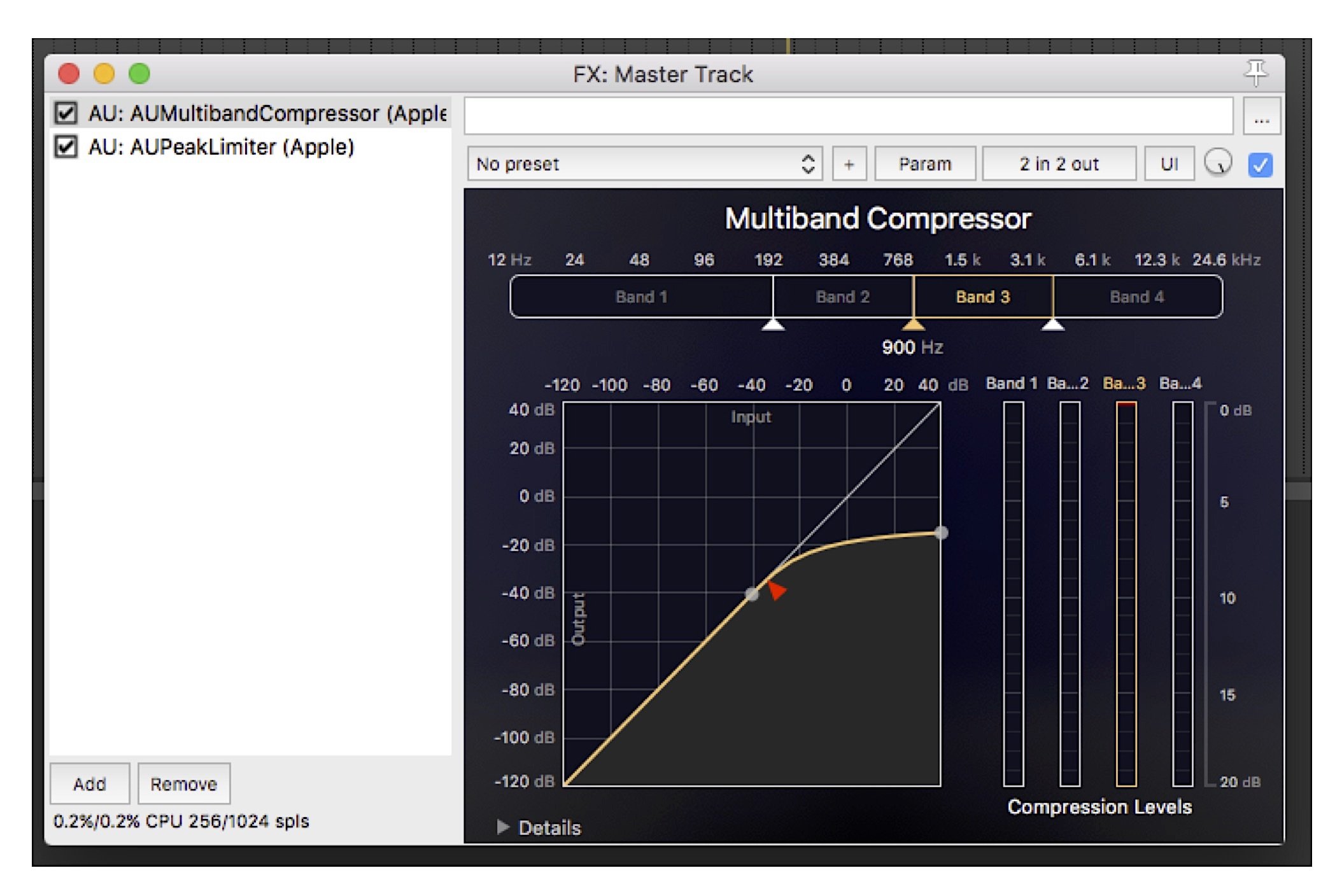
Task: Click the Add FX button
Action: coord(89,783)
